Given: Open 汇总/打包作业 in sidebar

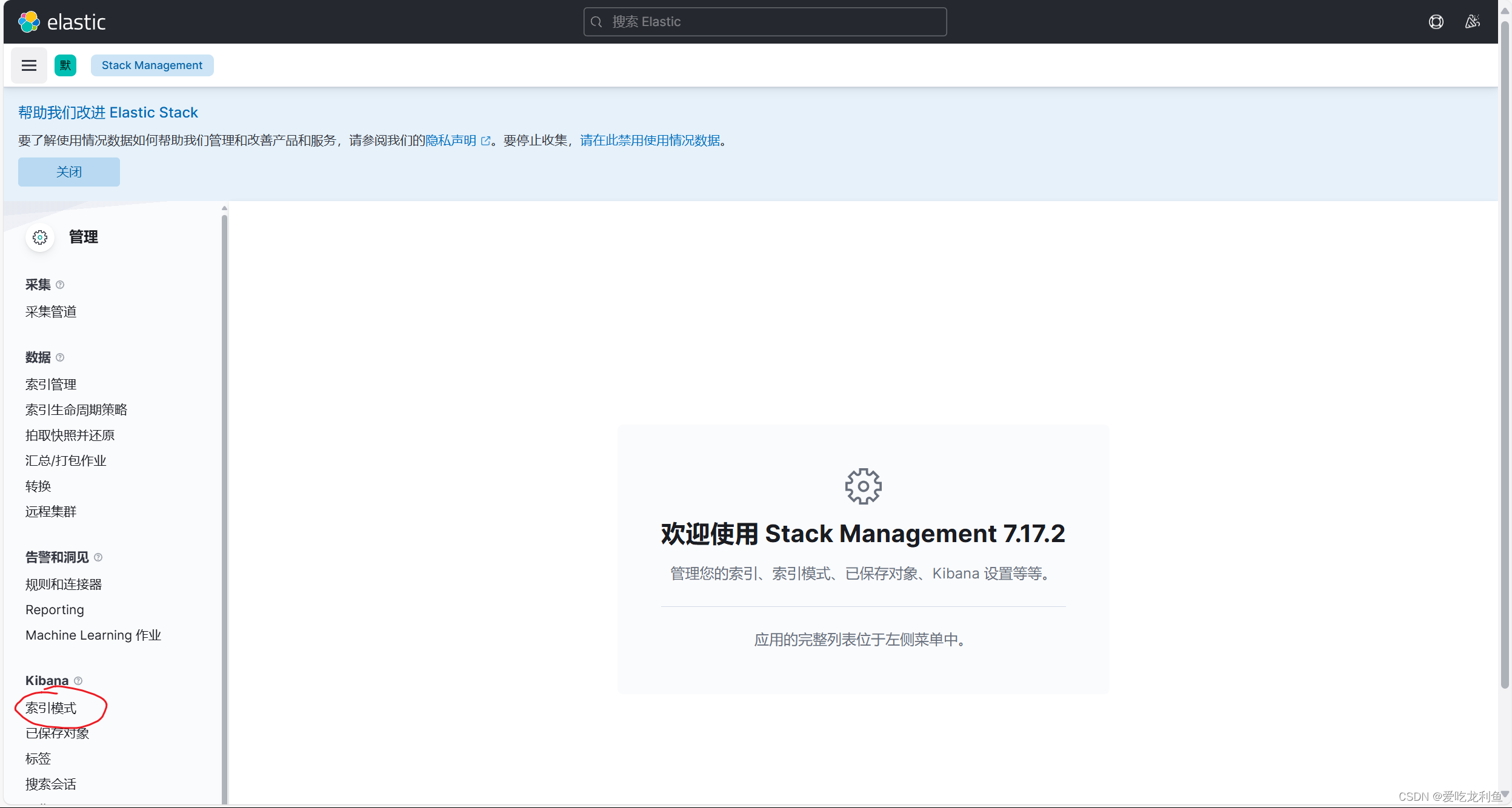Looking at the screenshot, I should pos(65,461).
